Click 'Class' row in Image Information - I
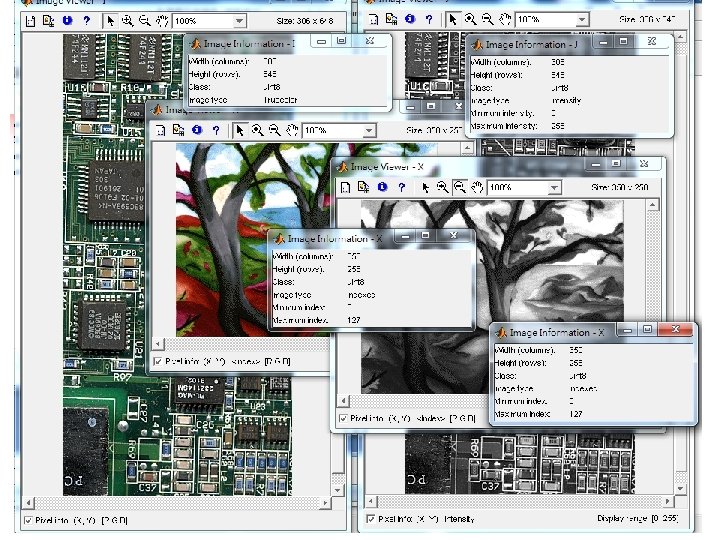The width and height of the screenshot is (720, 540). 287,87
